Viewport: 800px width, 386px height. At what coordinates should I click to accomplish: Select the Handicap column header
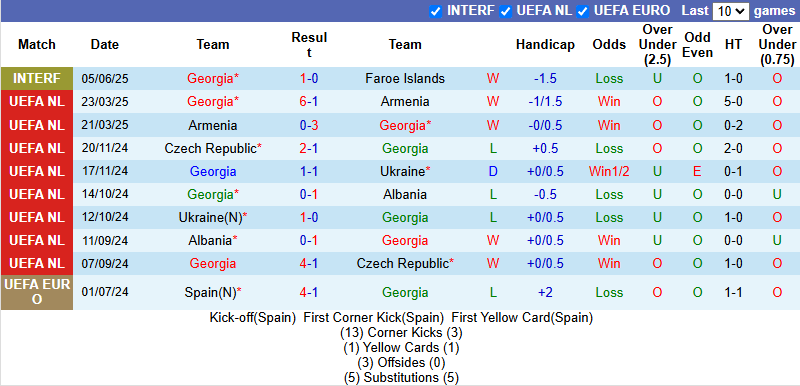tap(545, 44)
